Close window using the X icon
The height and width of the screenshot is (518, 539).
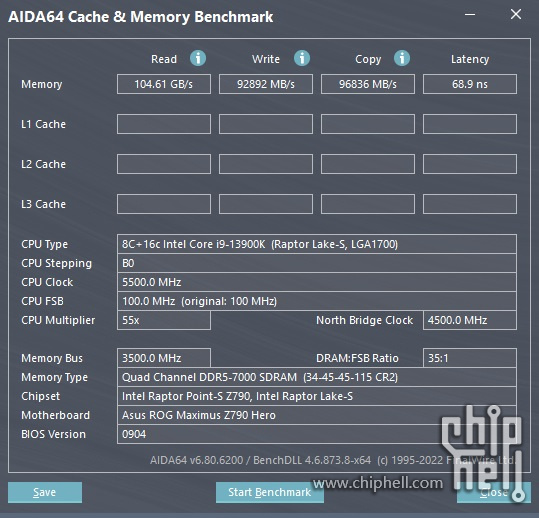tap(516, 14)
